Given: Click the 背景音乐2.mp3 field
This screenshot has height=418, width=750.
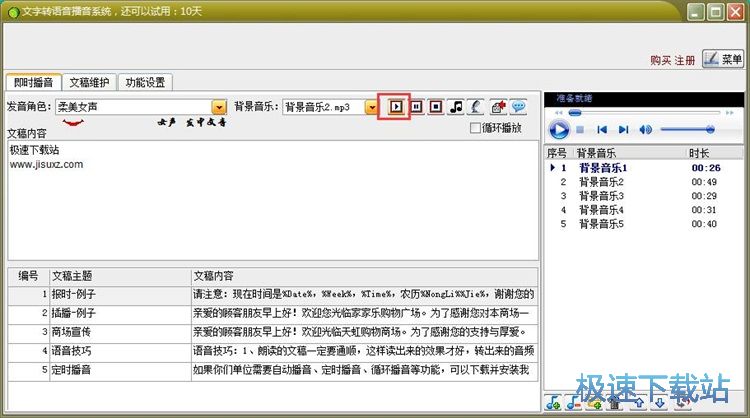Looking at the screenshot, I should pos(324,107).
